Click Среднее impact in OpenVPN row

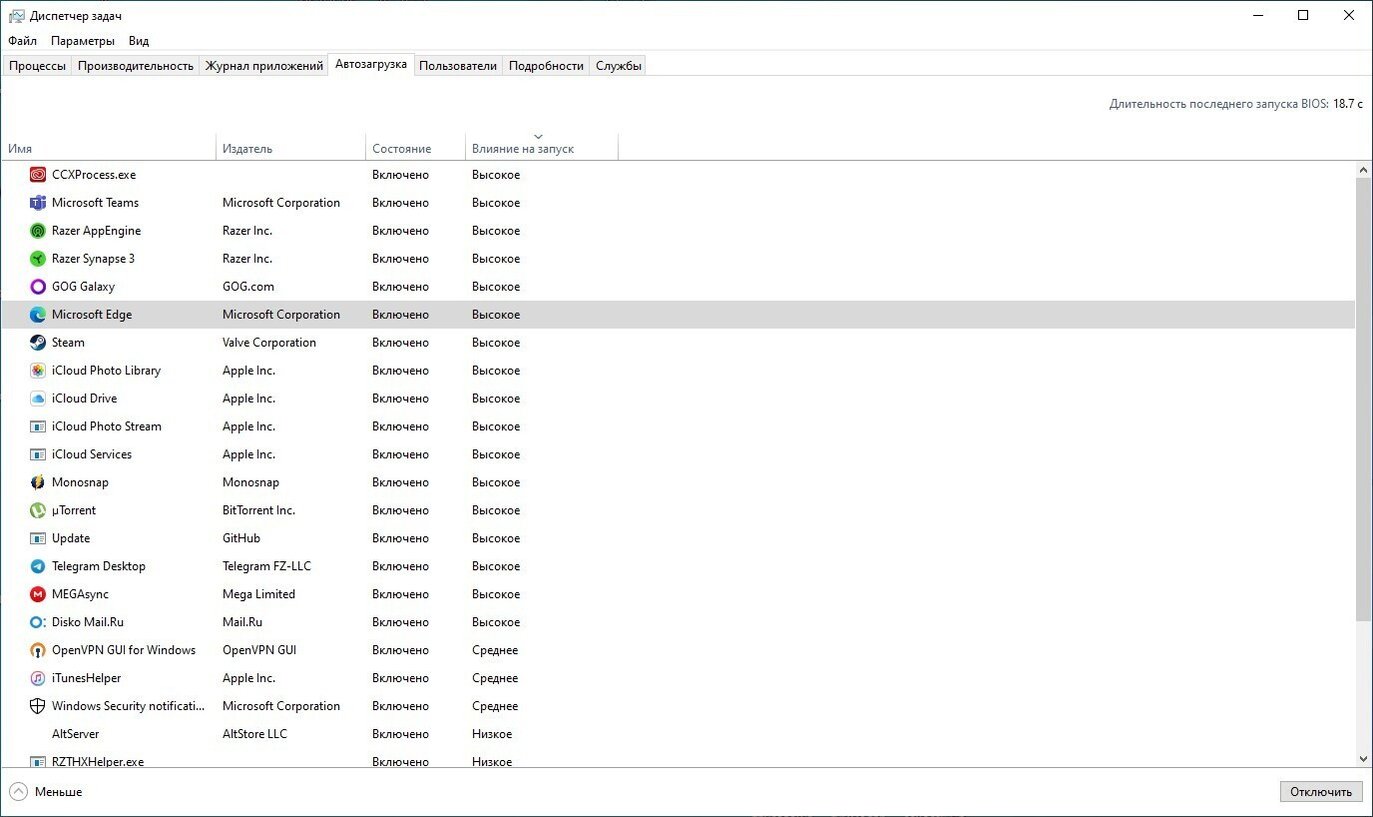(x=495, y=650)
